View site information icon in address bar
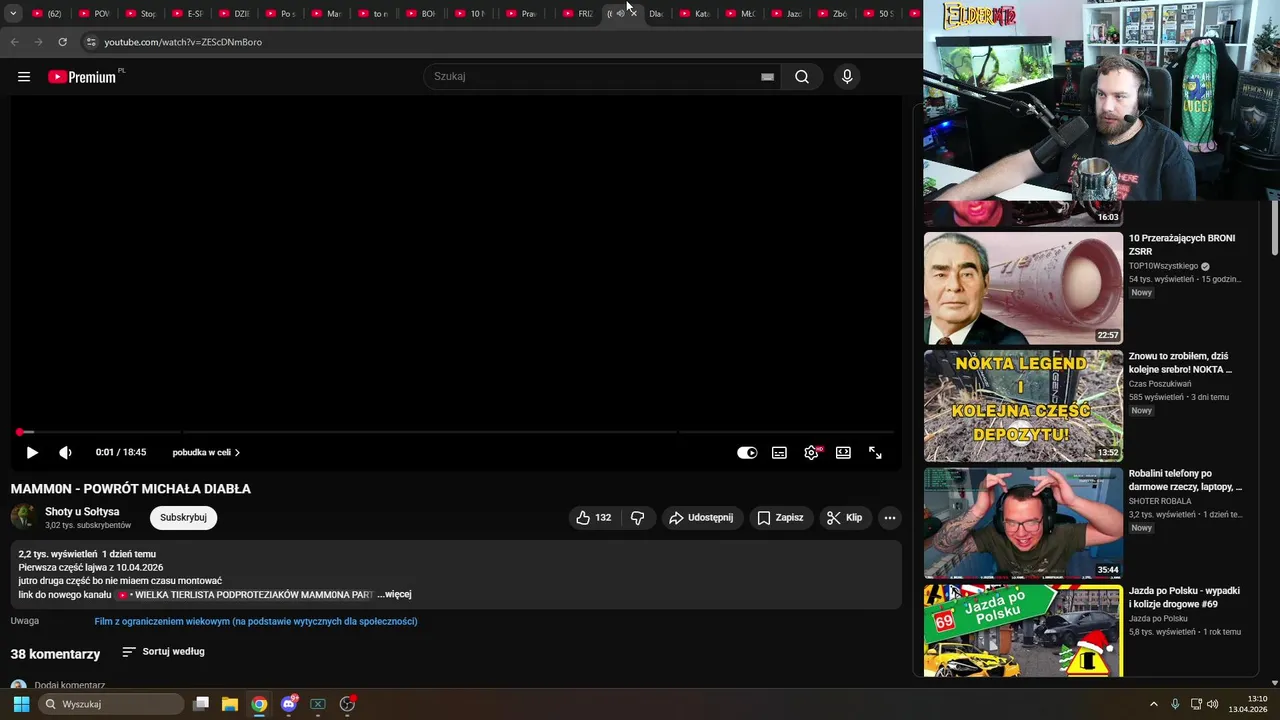This screenshot has width=1280, height=720. click(x=91, y=42)
